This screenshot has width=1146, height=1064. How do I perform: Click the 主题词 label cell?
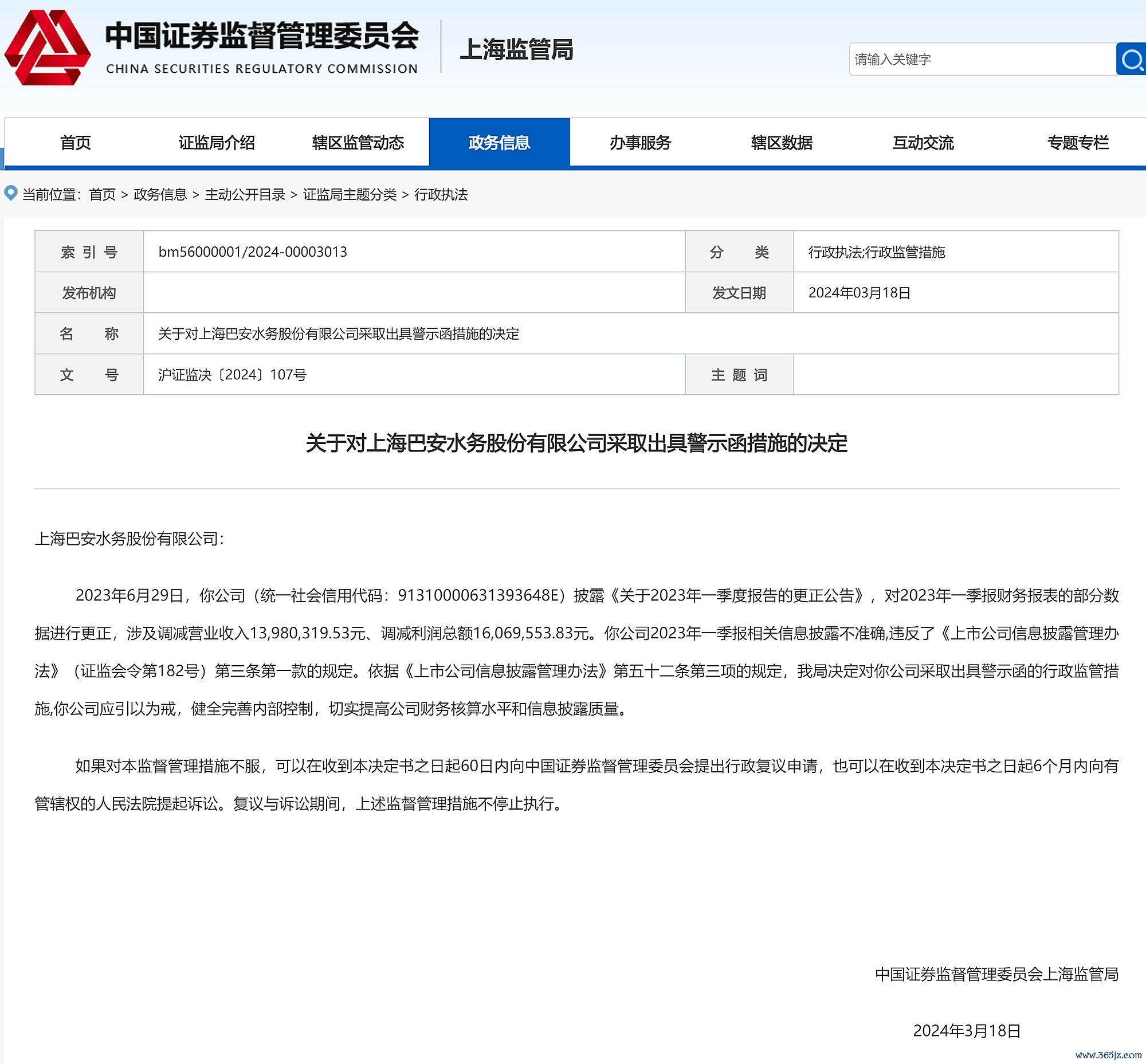[x=739, y=375]
